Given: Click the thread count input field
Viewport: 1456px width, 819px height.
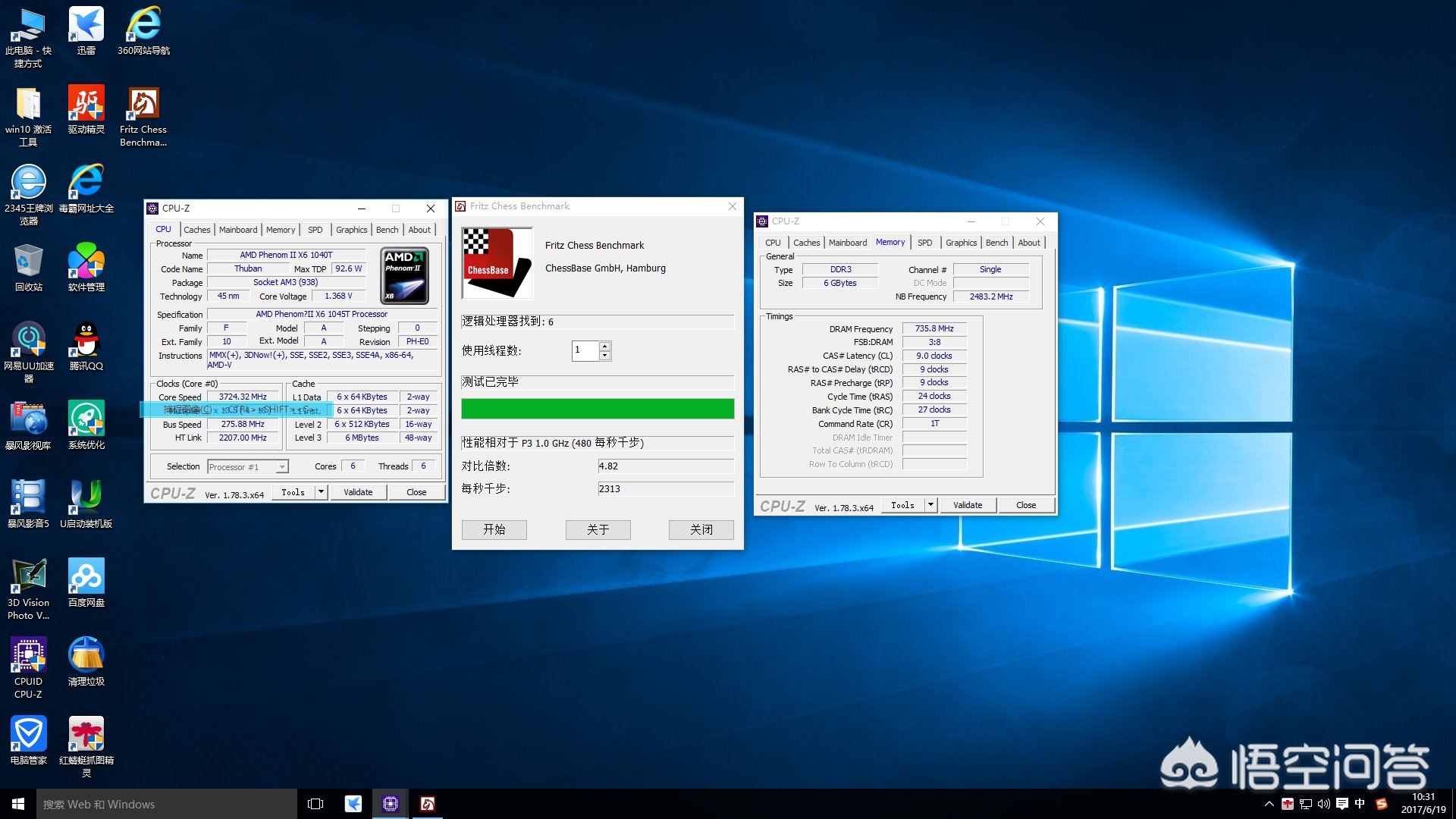Looking at the screenshot, I should pyautogui.click(x=585, y=350).
